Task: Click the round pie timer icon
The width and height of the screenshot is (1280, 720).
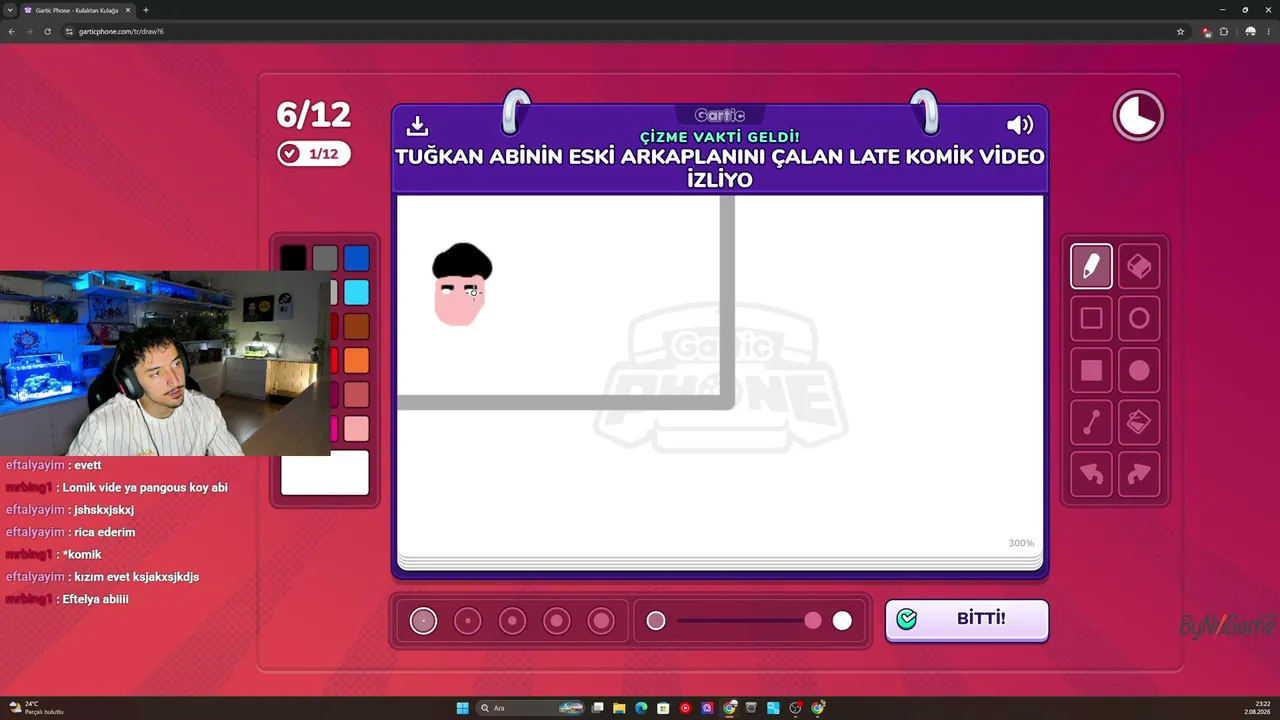Action: click(x=1138, y=116)
